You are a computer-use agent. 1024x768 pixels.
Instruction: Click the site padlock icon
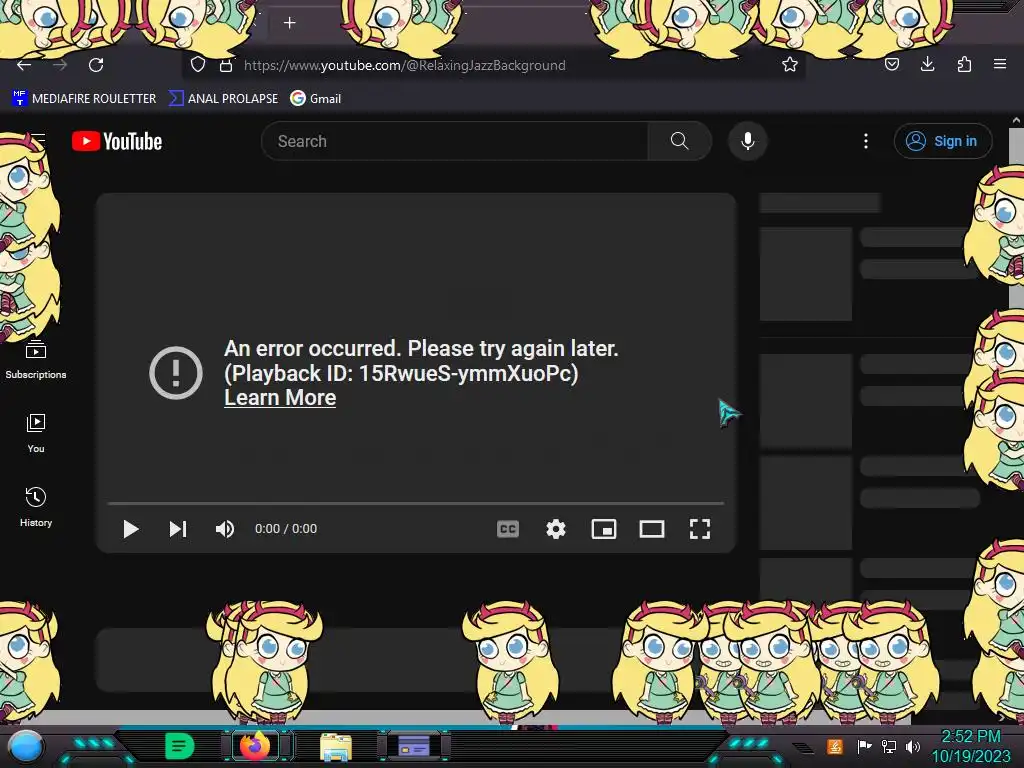click(x=226, y=65)
